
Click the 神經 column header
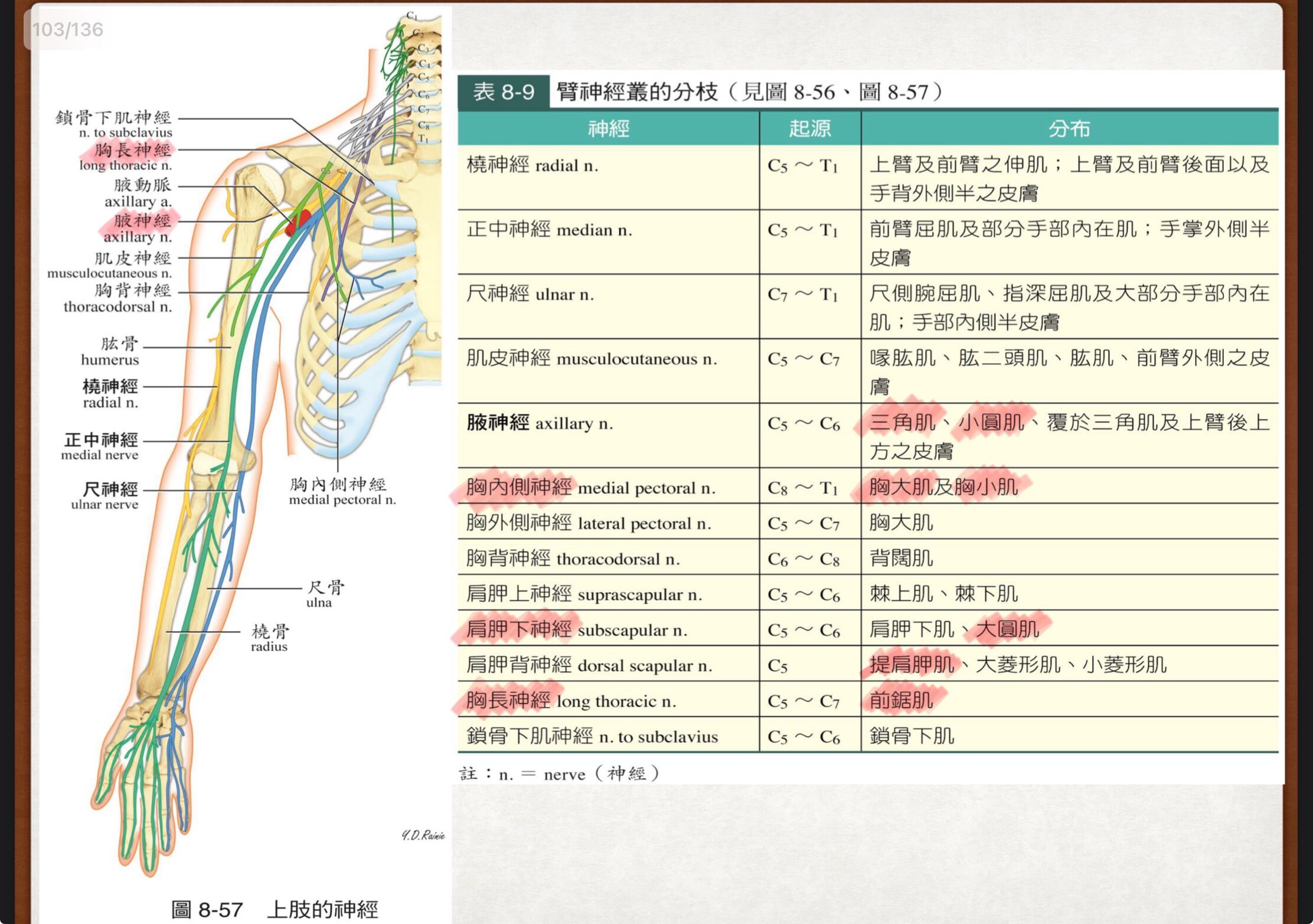point(608,128)
